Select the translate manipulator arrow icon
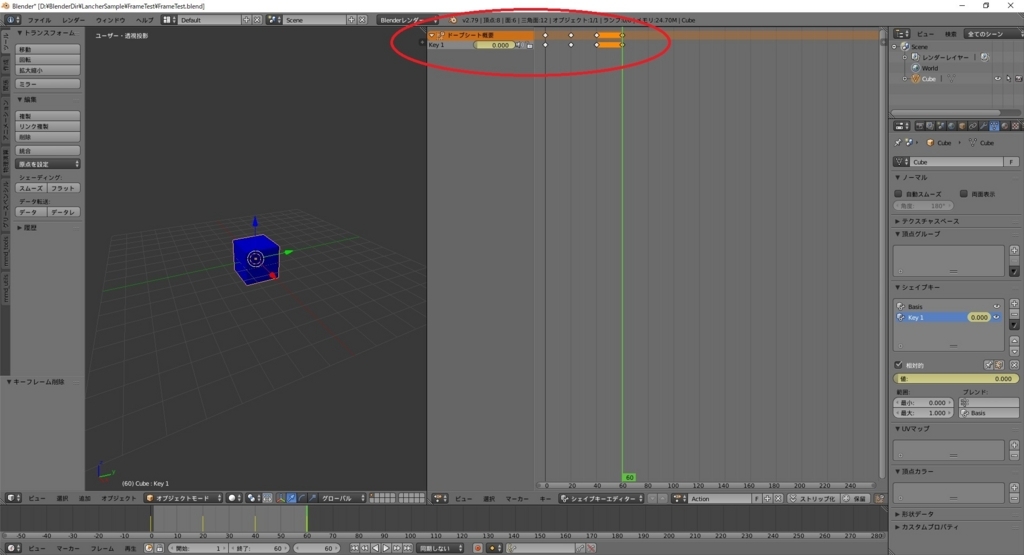Image resolution: width=1024 pixels, height=555 pixels. click(291, 498)
